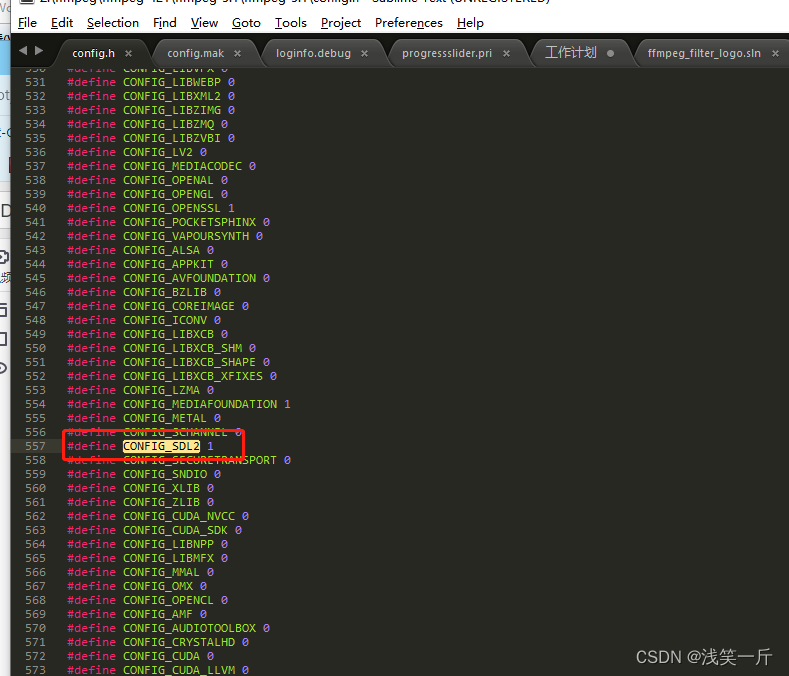Open the Preferences menu
This screenshot has height=676, width=789.
coord(409,23)
